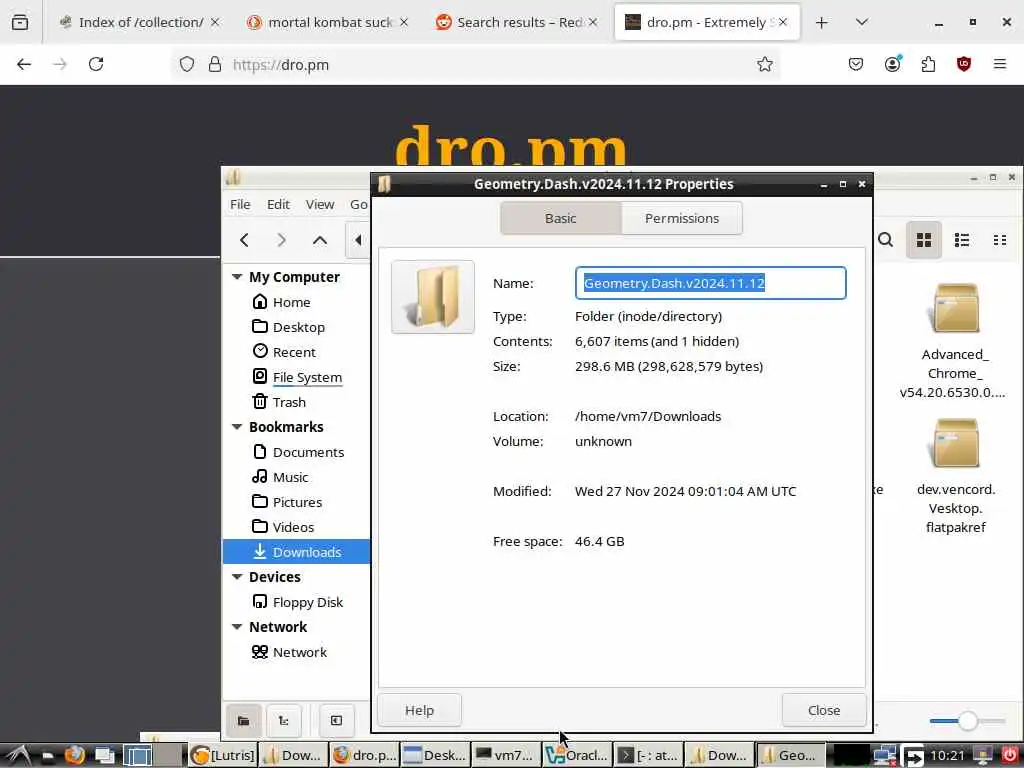Viewport: 1024px width, 768px height.
Task: Switch to compact view in file manager
Action: 999,240
